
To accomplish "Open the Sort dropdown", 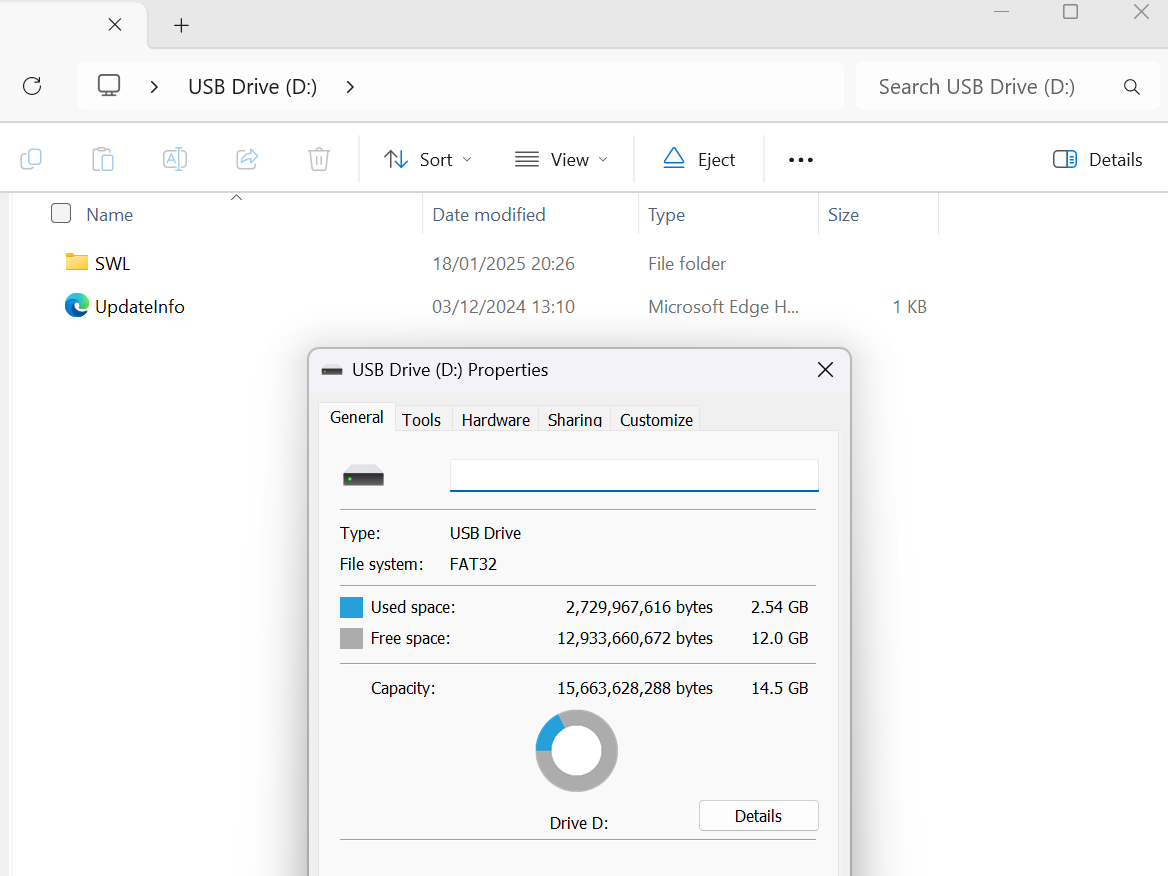I will pyautogui.click(x=428, y=159).
